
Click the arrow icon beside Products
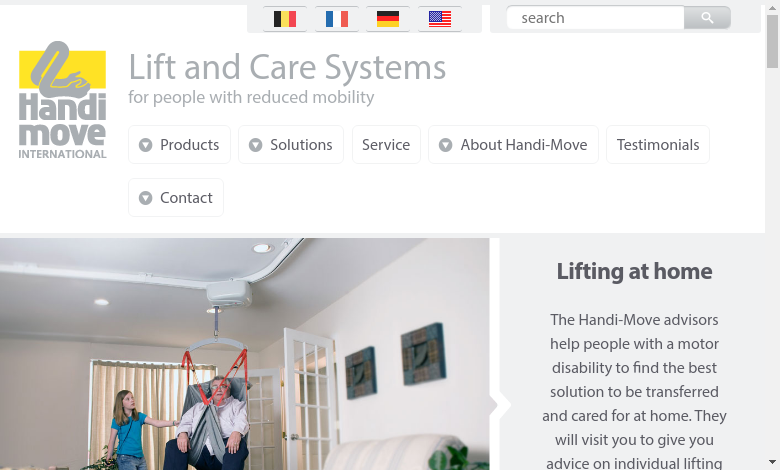pyautogui.click(x=145, y=145)
